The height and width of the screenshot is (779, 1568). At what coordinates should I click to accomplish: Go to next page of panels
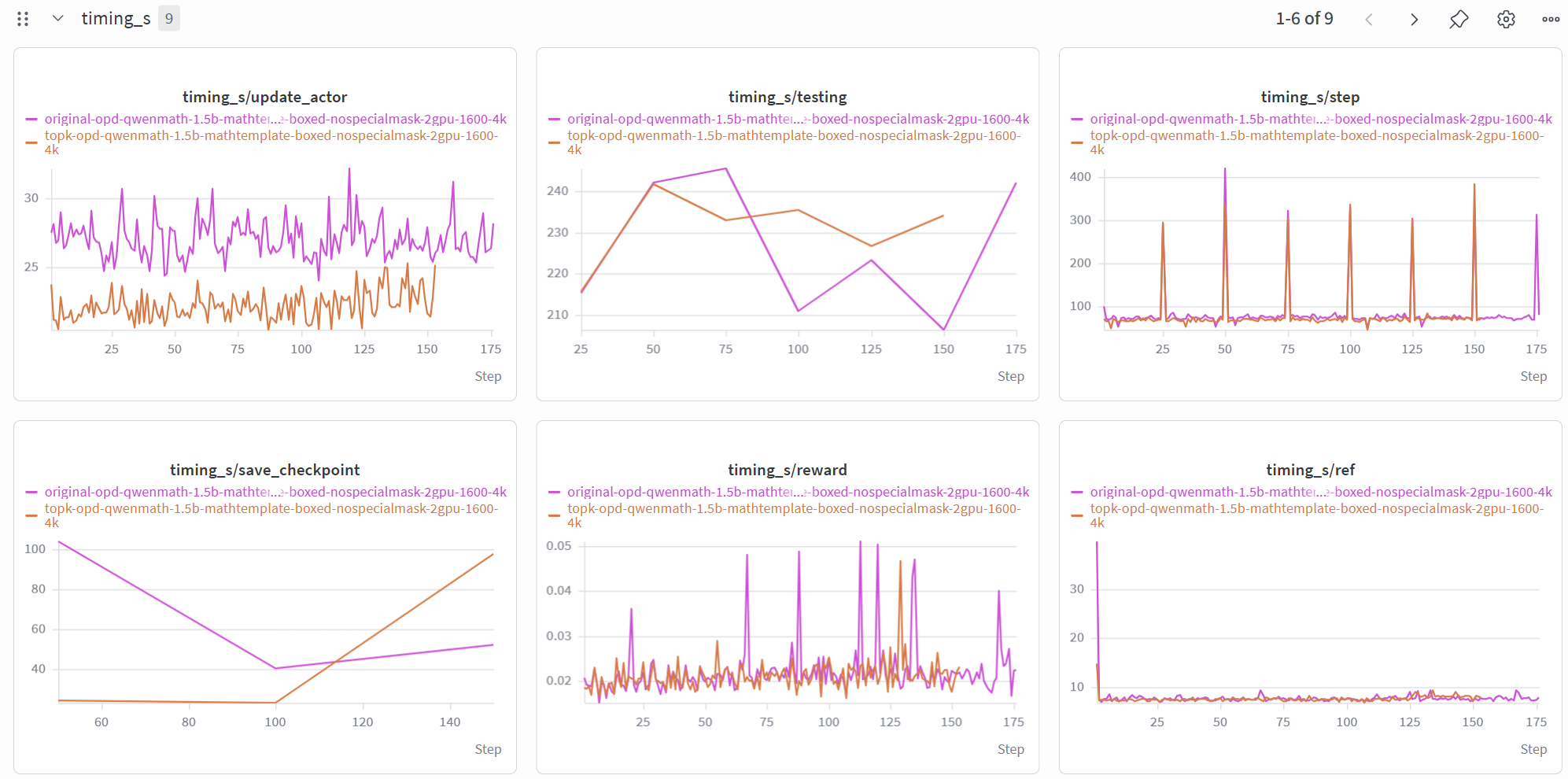[x=1414, y=20]
